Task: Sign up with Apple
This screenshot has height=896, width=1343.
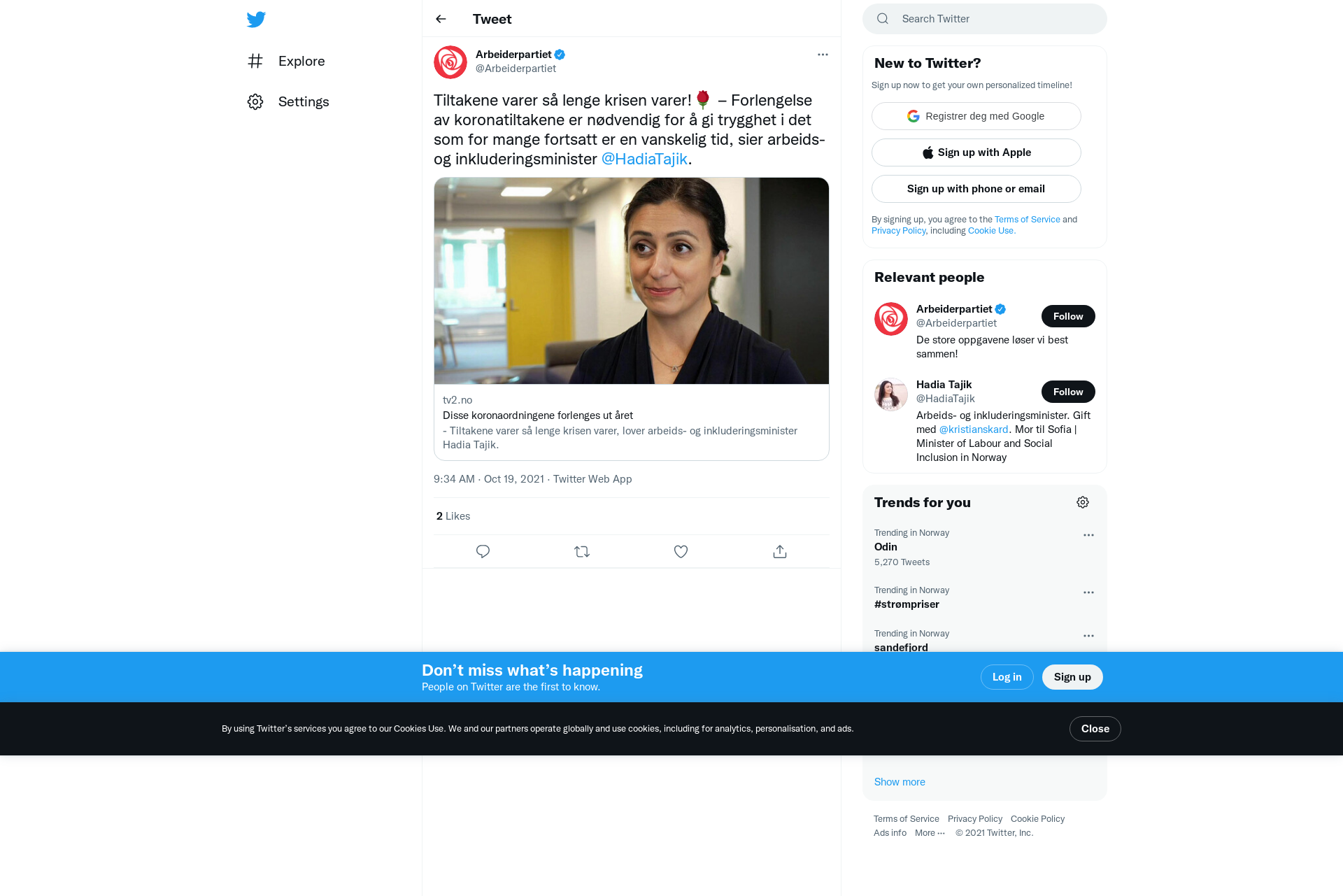Action: pos(976,152)
